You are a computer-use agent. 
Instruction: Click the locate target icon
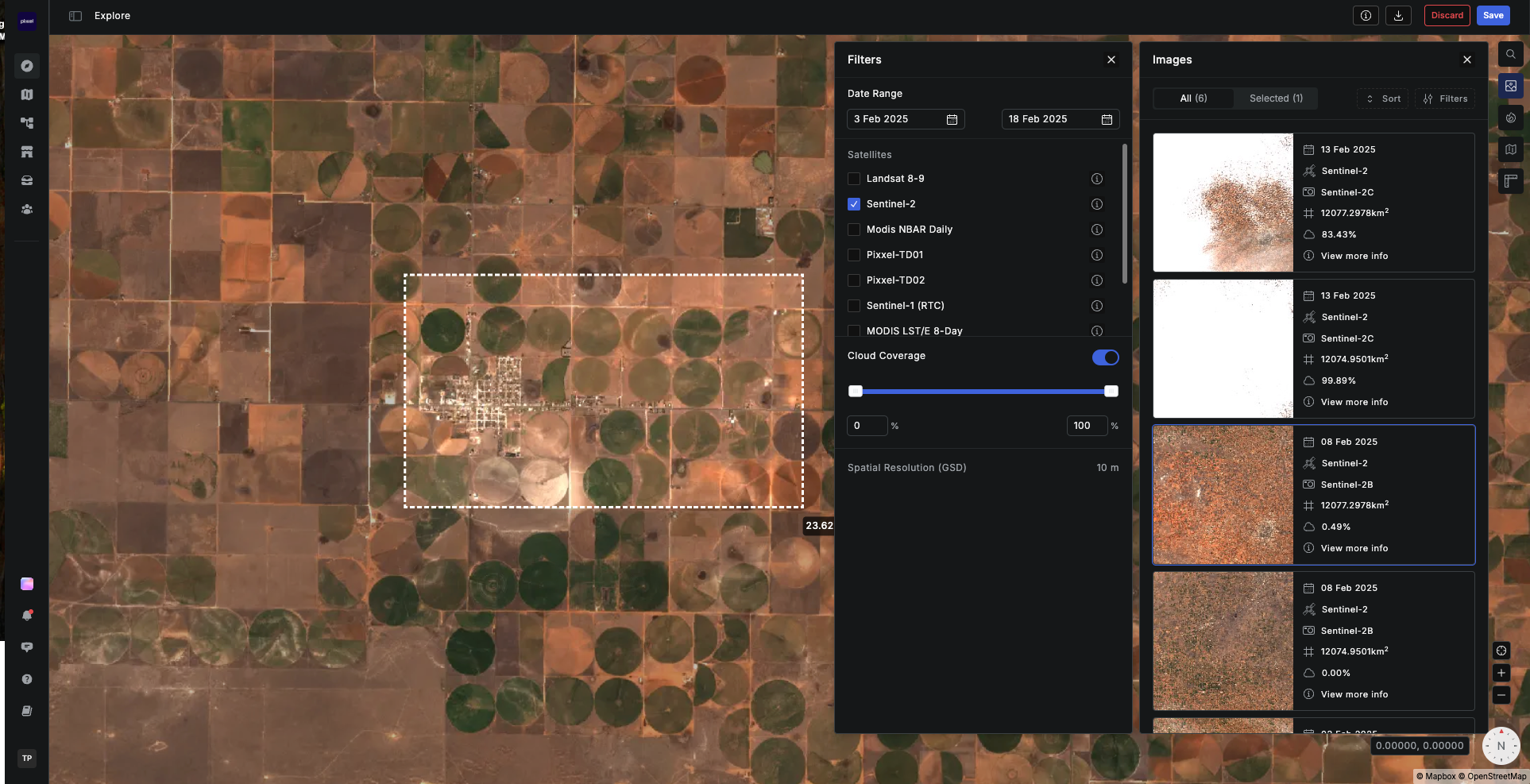(1501, 651)
